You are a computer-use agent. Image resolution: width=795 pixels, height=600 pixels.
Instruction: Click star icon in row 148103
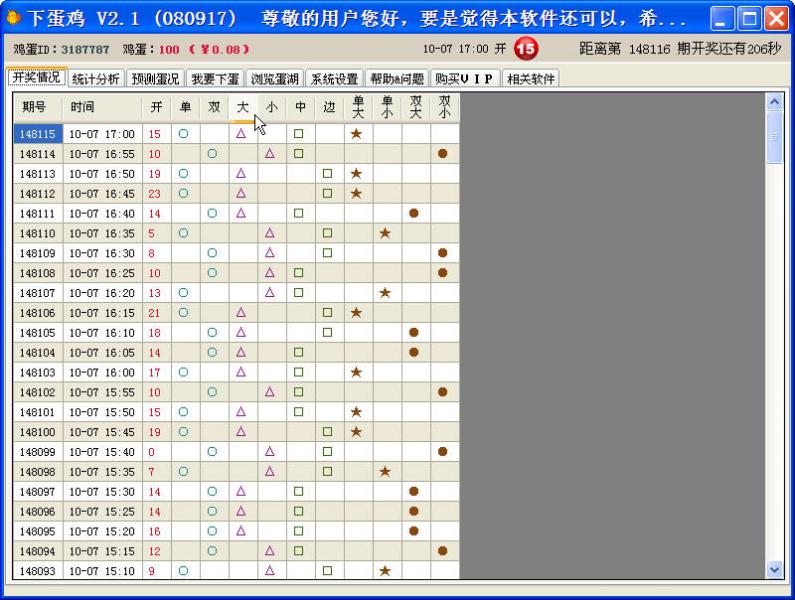click(x=356, y=372)
